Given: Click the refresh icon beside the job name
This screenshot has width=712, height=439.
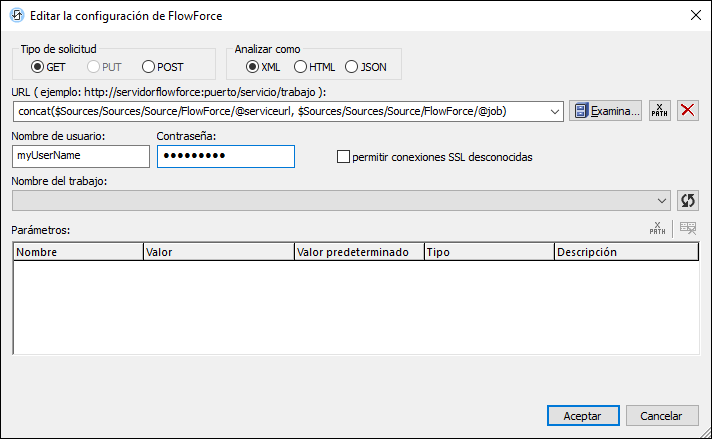Looking at the screenshot, I should [687, 200].
